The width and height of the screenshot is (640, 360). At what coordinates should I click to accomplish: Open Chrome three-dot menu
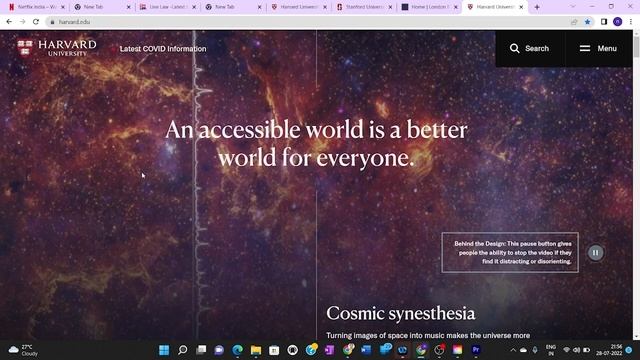coord(631,22)
